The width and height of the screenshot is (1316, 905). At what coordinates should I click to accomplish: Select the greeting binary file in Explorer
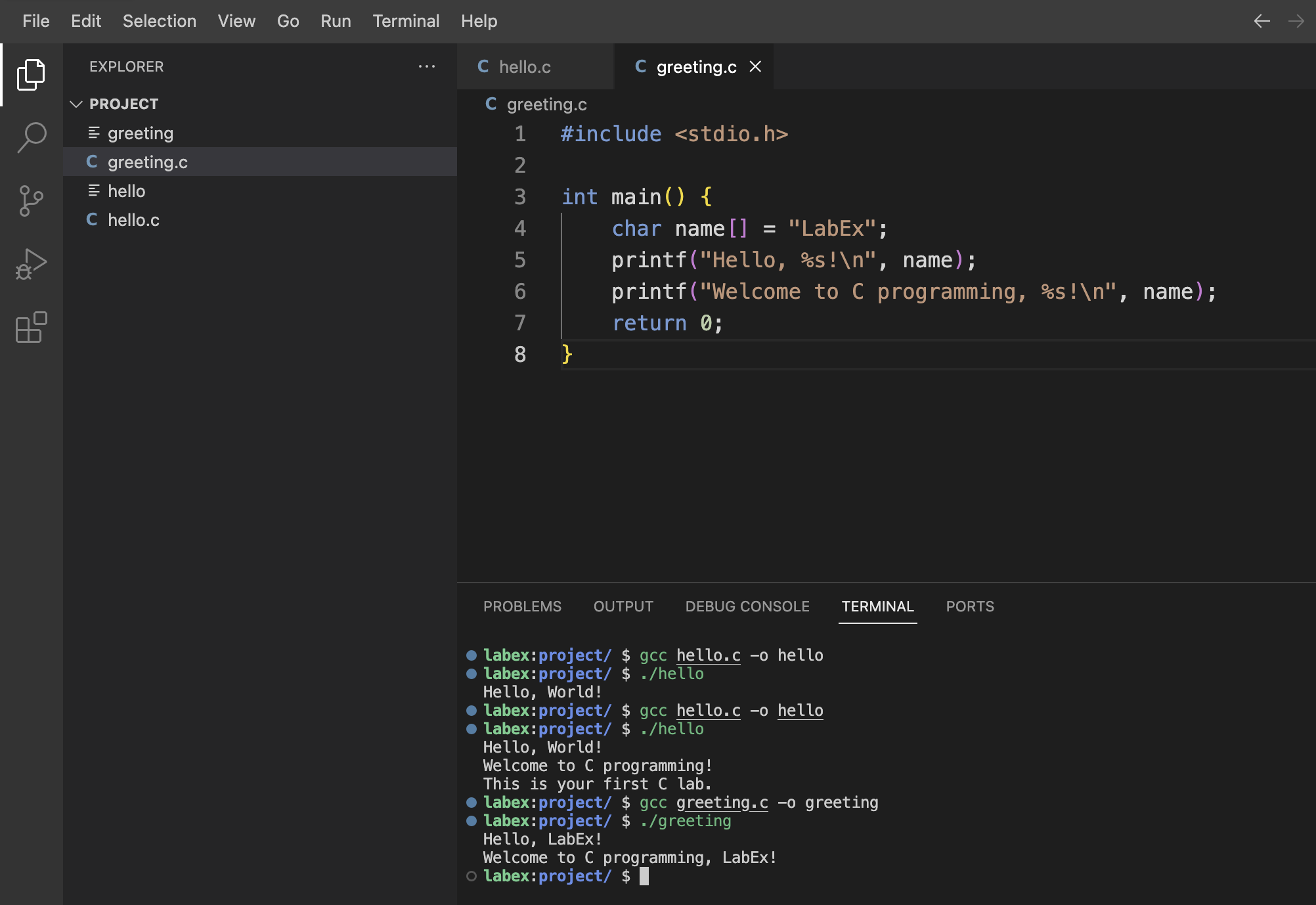point(140,133)
